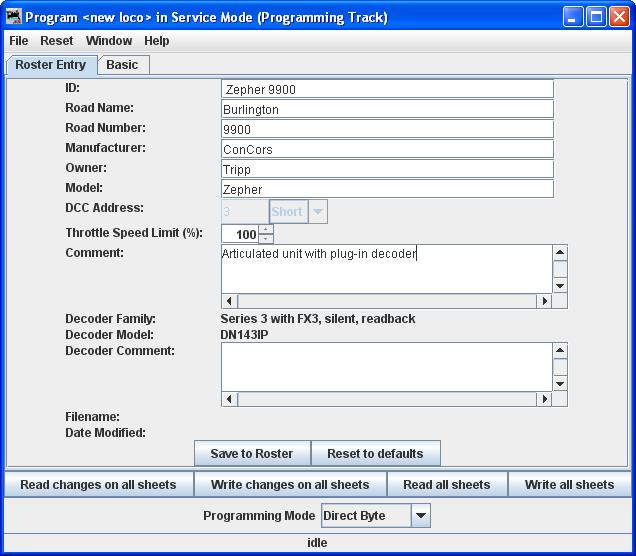Increase Throttle Speed Limit with up arrow
Screen dimensions: 636x556
265,229
